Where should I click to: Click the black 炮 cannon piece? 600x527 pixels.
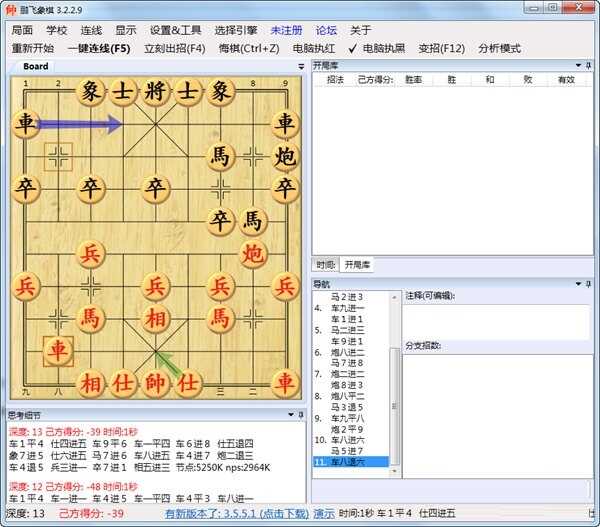pos(286,156)
